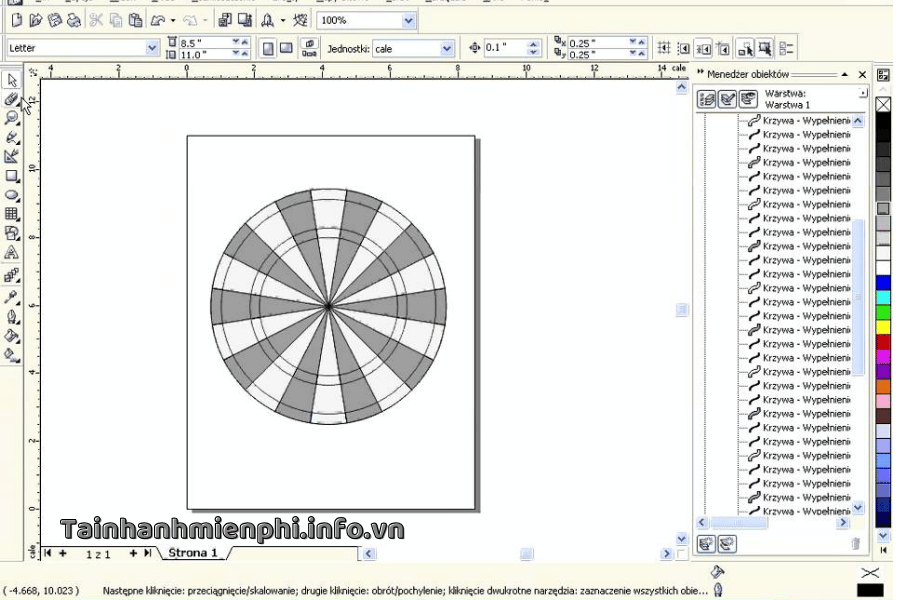Open the zoom level 100% dropdown
The image size is (900, 600).
point(408,20)
